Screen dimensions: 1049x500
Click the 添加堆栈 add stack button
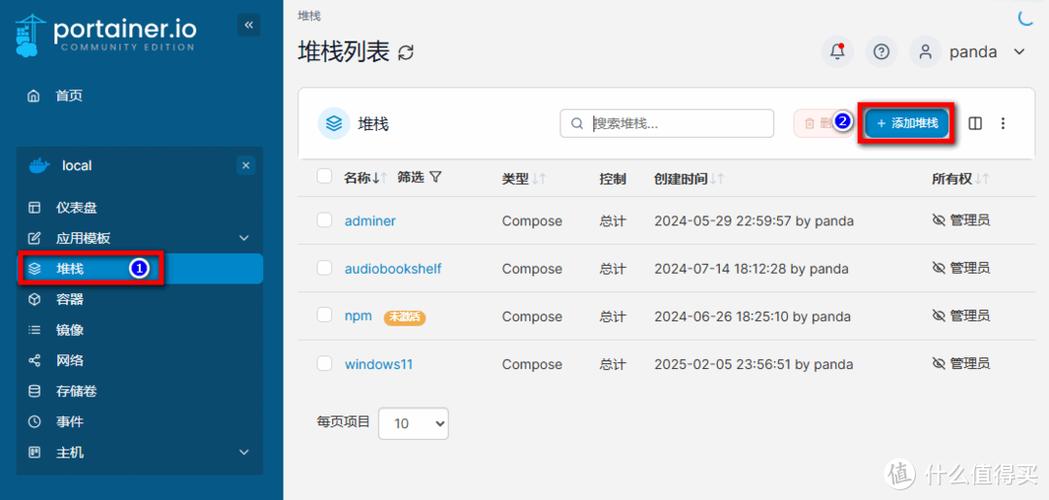pyautogui.click(x=907, y=123)
